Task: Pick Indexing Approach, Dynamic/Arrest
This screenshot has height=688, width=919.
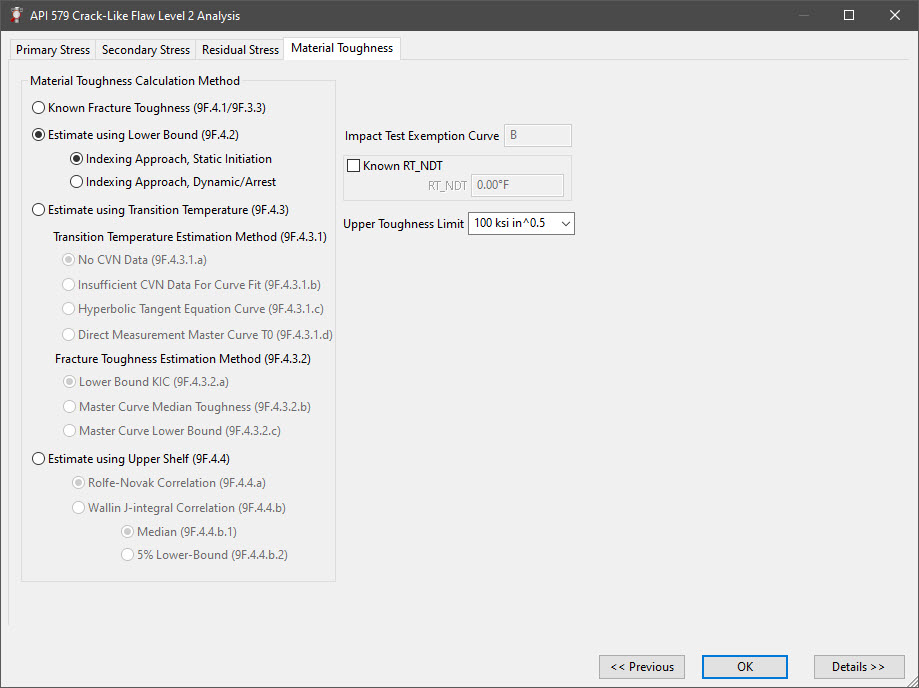Action: click(x=173, y=182)
